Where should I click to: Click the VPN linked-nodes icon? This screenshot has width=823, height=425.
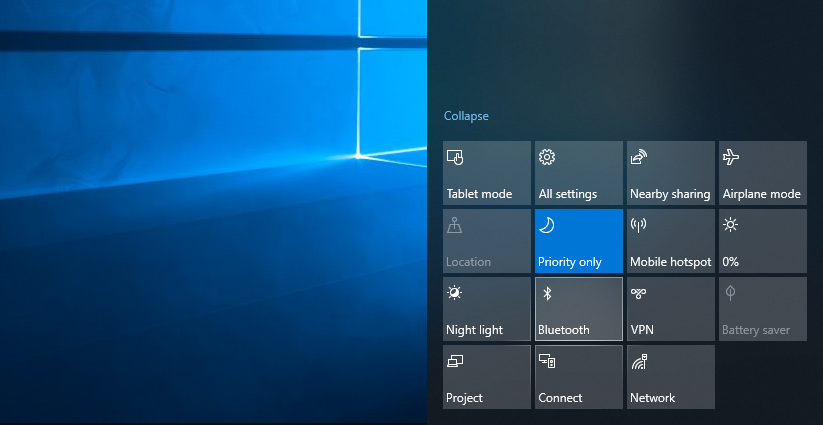click(638, 293)
